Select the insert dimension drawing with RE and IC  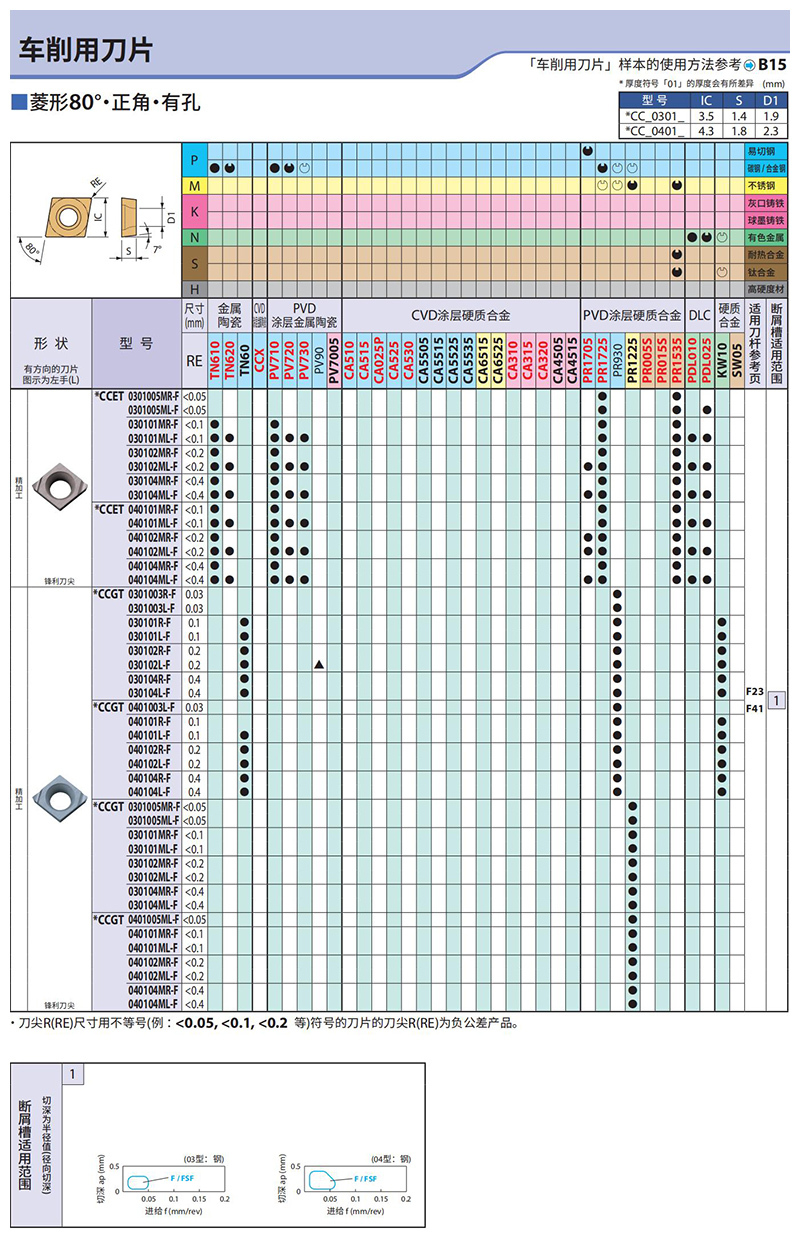(96, 220)
